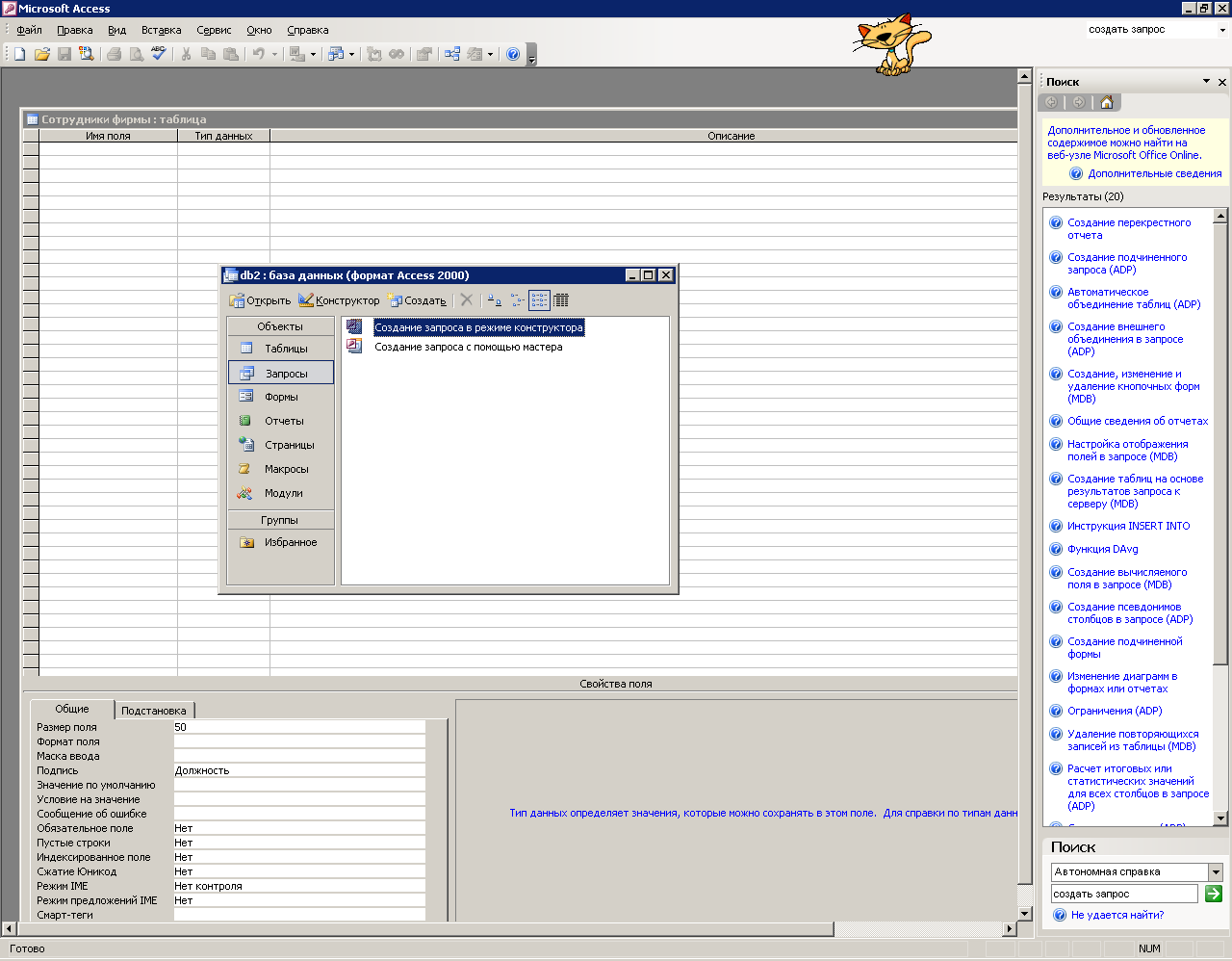1232x961 pixels.
Task: Click the Создать button in database window
Action: [417, 300]
